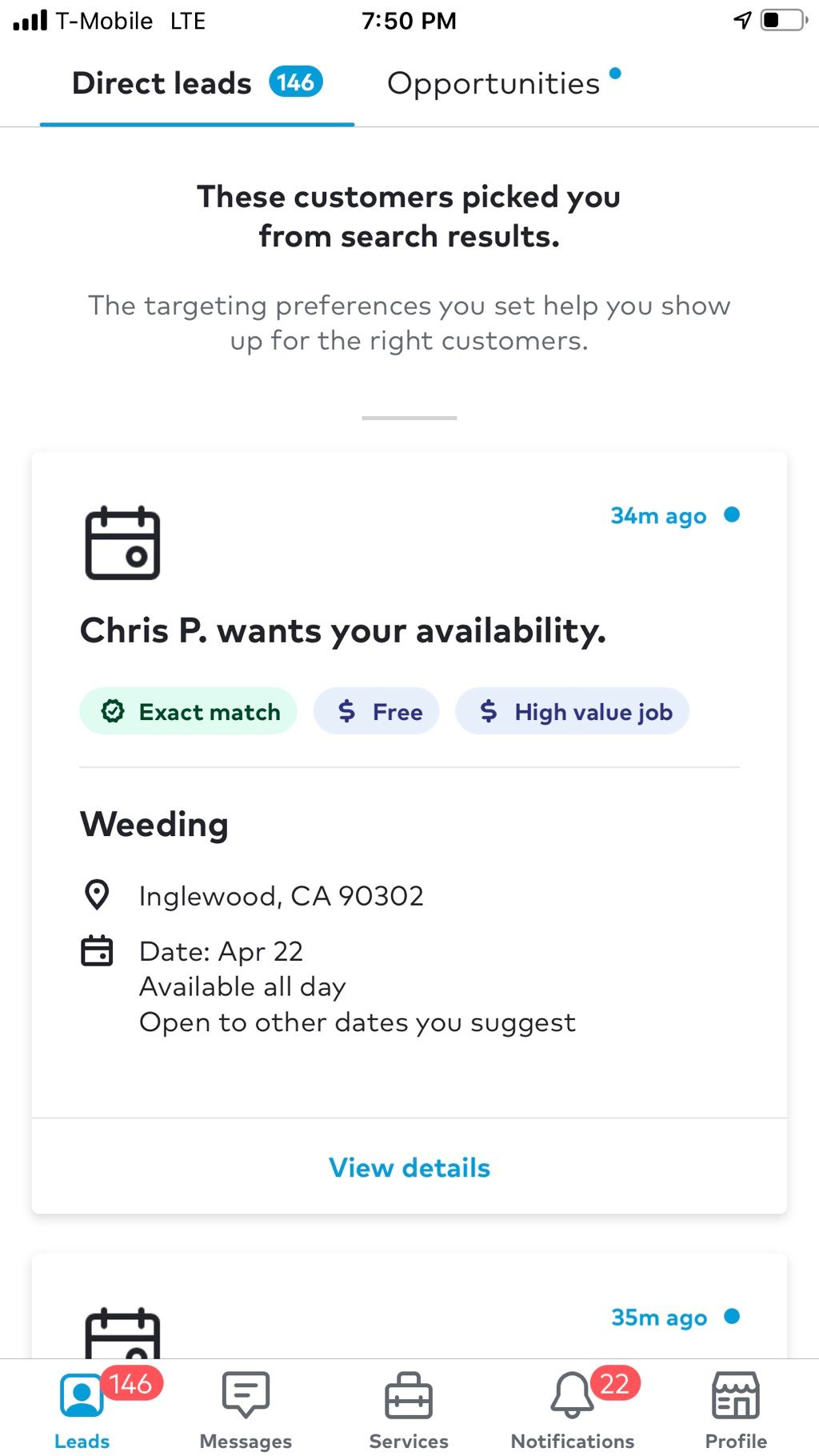This screenshot has height=1456, width=819.
Task: Open the Profile storefront icon
Action: [736, 1395]
